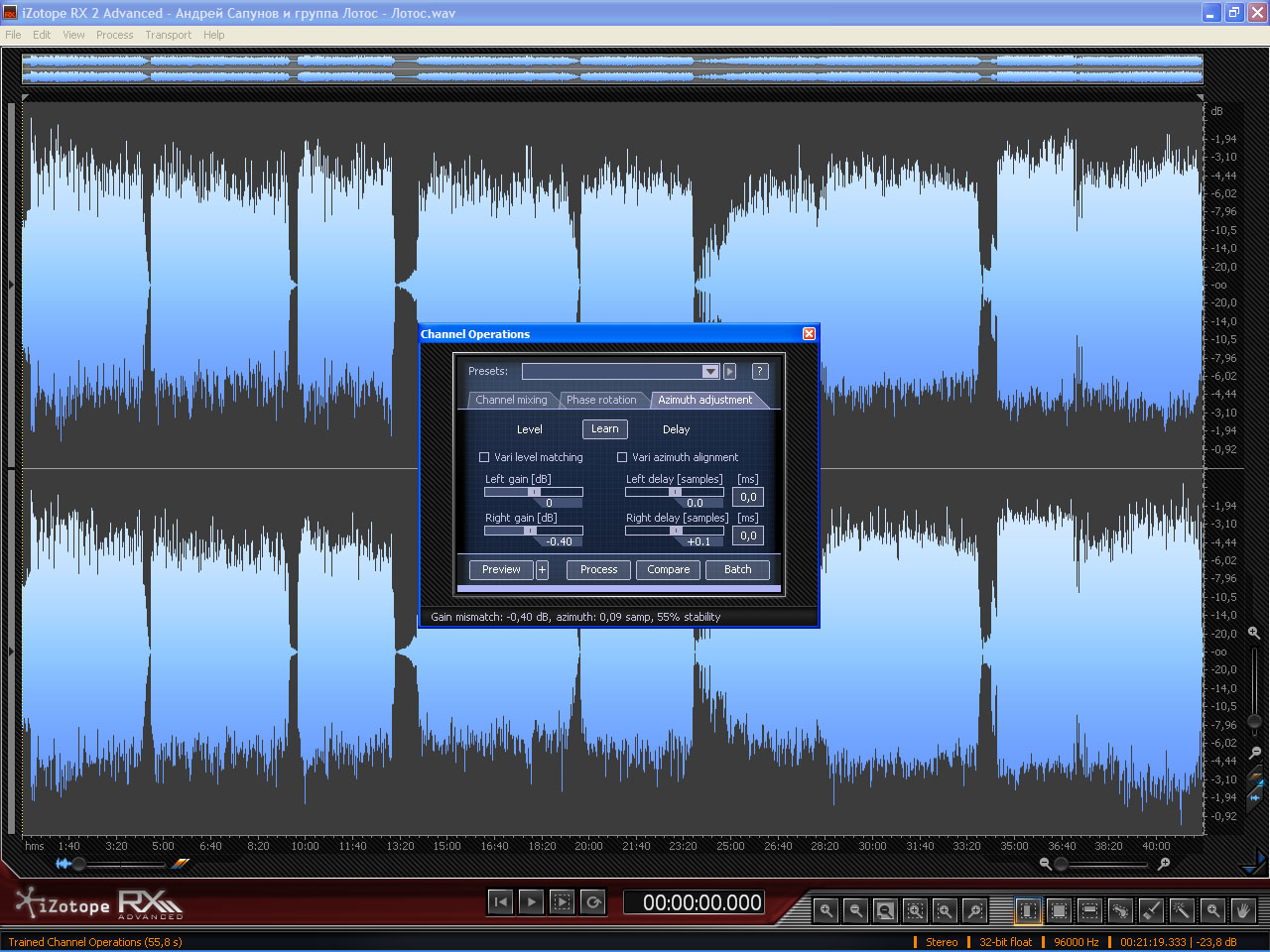Enable Vari level matching checkbox
The image size is (1270, 952).
point(484,457)
